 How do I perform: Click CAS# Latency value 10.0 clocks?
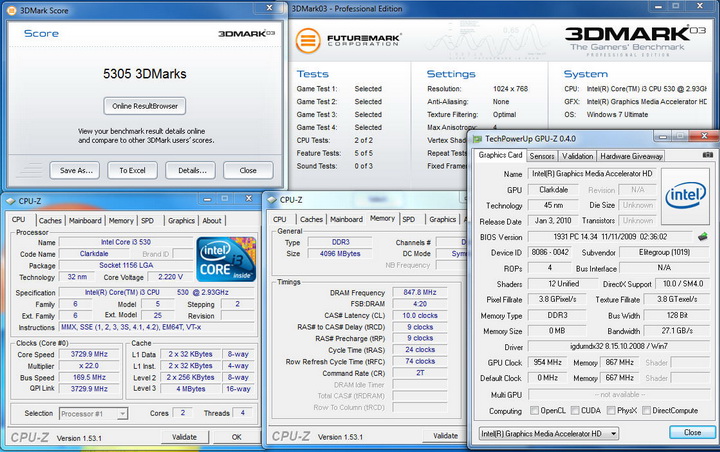pyautogui.click(x=420, y=316)
